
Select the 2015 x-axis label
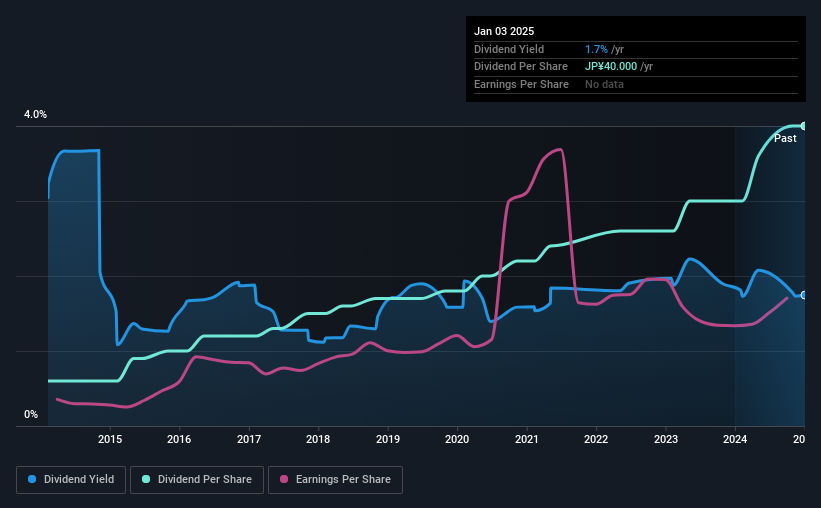[110, 439]
